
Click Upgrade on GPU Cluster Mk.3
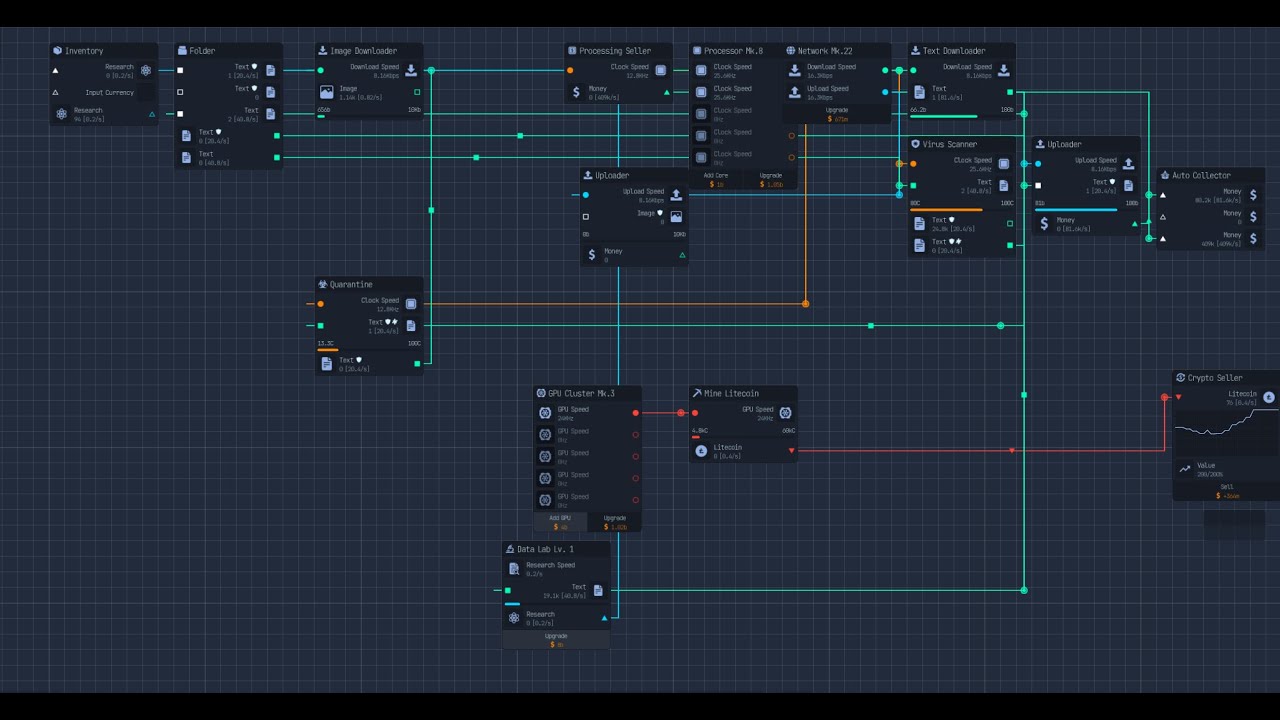click(614, 522)
